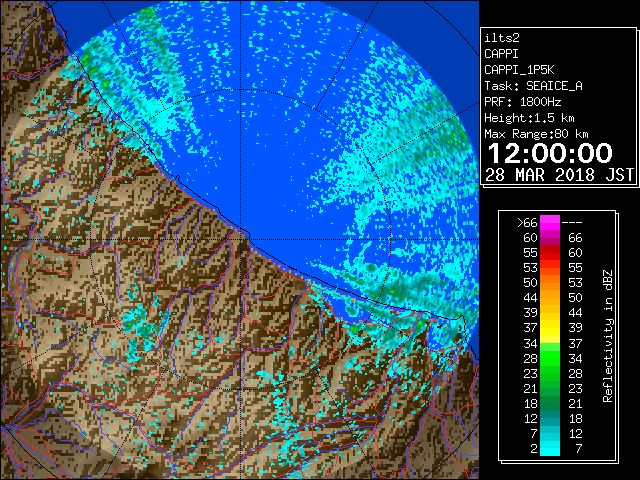
Task: Click the 'ilts2' site label
Action: (502, 38)
